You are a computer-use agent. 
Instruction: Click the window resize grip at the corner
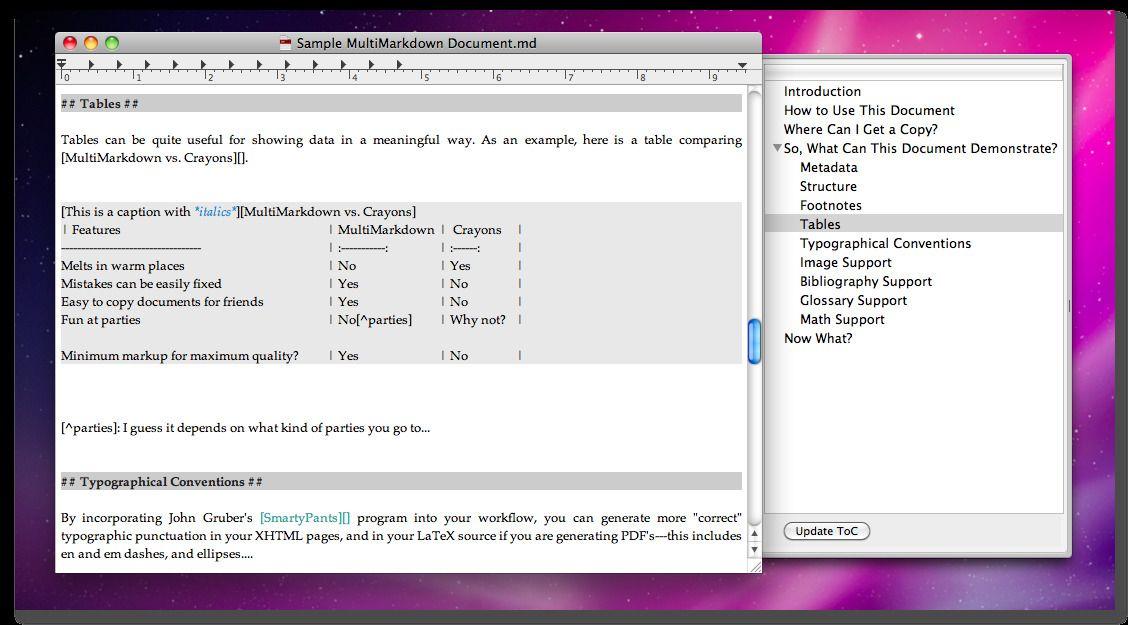tap(755, 567)
